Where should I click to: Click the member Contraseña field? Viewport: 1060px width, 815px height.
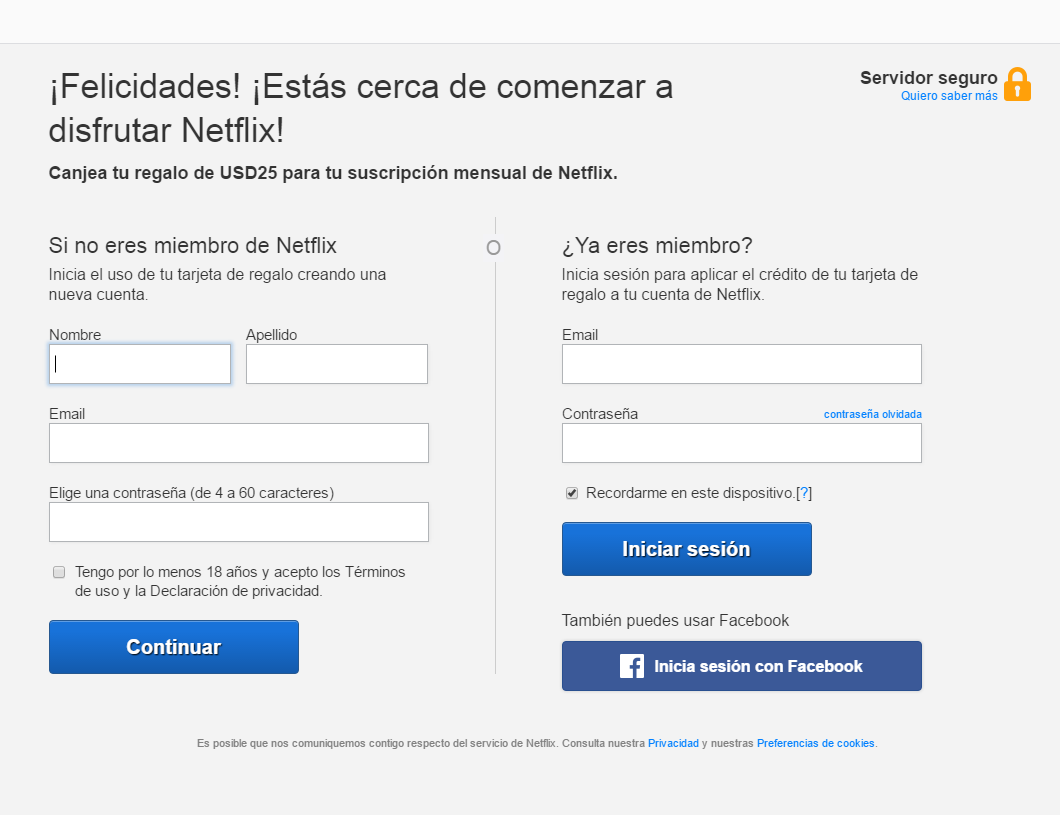tap(742, 443)
